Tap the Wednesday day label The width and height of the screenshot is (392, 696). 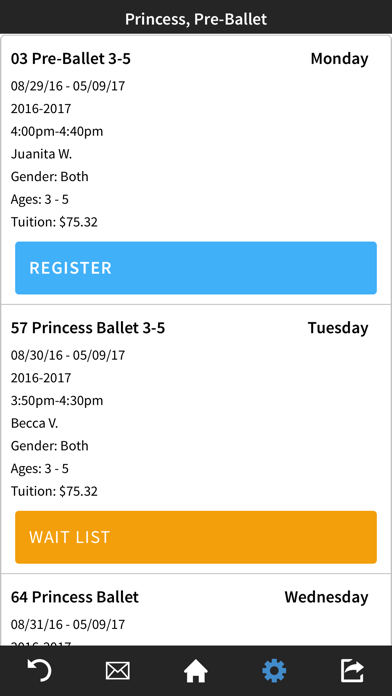326,597
